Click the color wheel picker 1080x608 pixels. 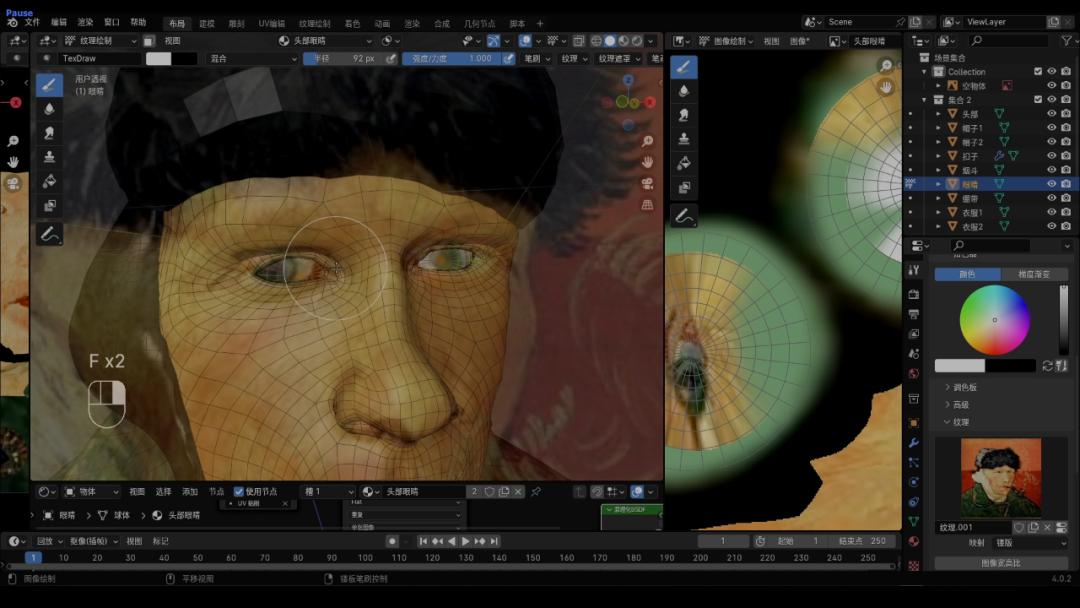995,319
